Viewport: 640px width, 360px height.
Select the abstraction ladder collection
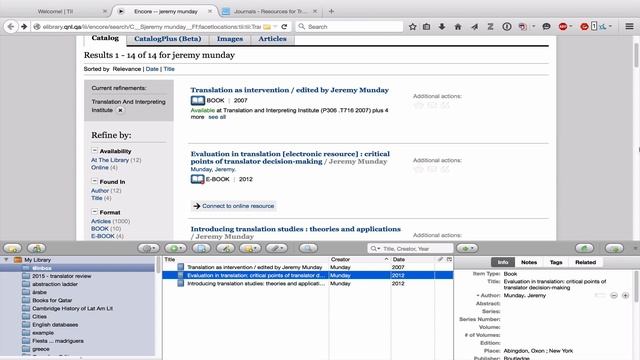55,284
